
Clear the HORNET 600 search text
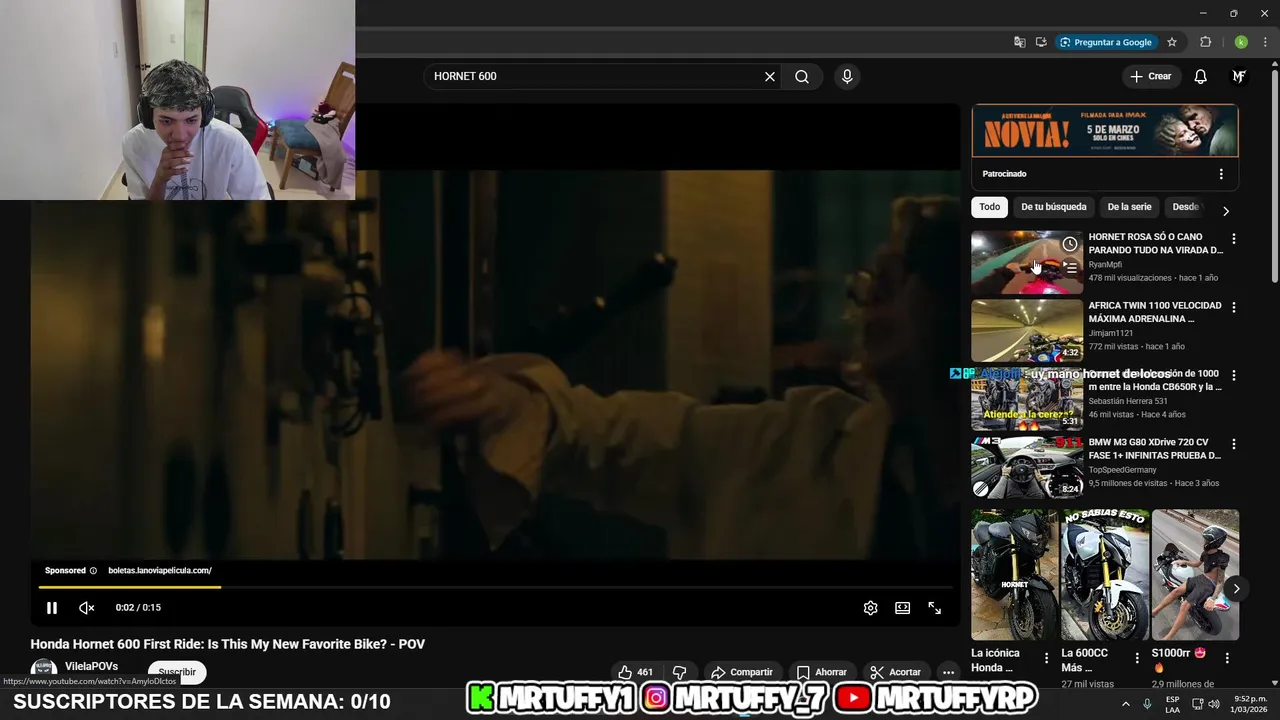coord(770,76)
